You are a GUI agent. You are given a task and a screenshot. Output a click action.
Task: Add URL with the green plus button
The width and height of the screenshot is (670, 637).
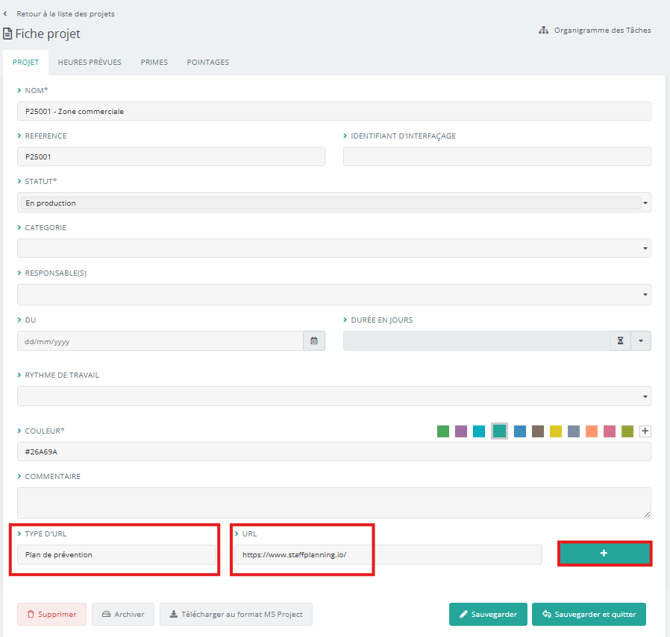pos(604,553)
